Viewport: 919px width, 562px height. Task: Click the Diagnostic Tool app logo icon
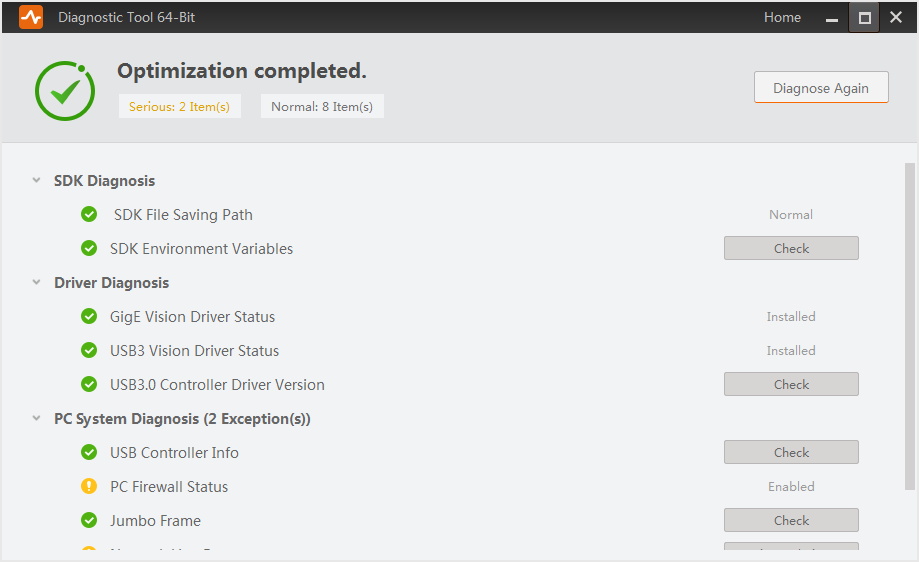tap(31, 17)
